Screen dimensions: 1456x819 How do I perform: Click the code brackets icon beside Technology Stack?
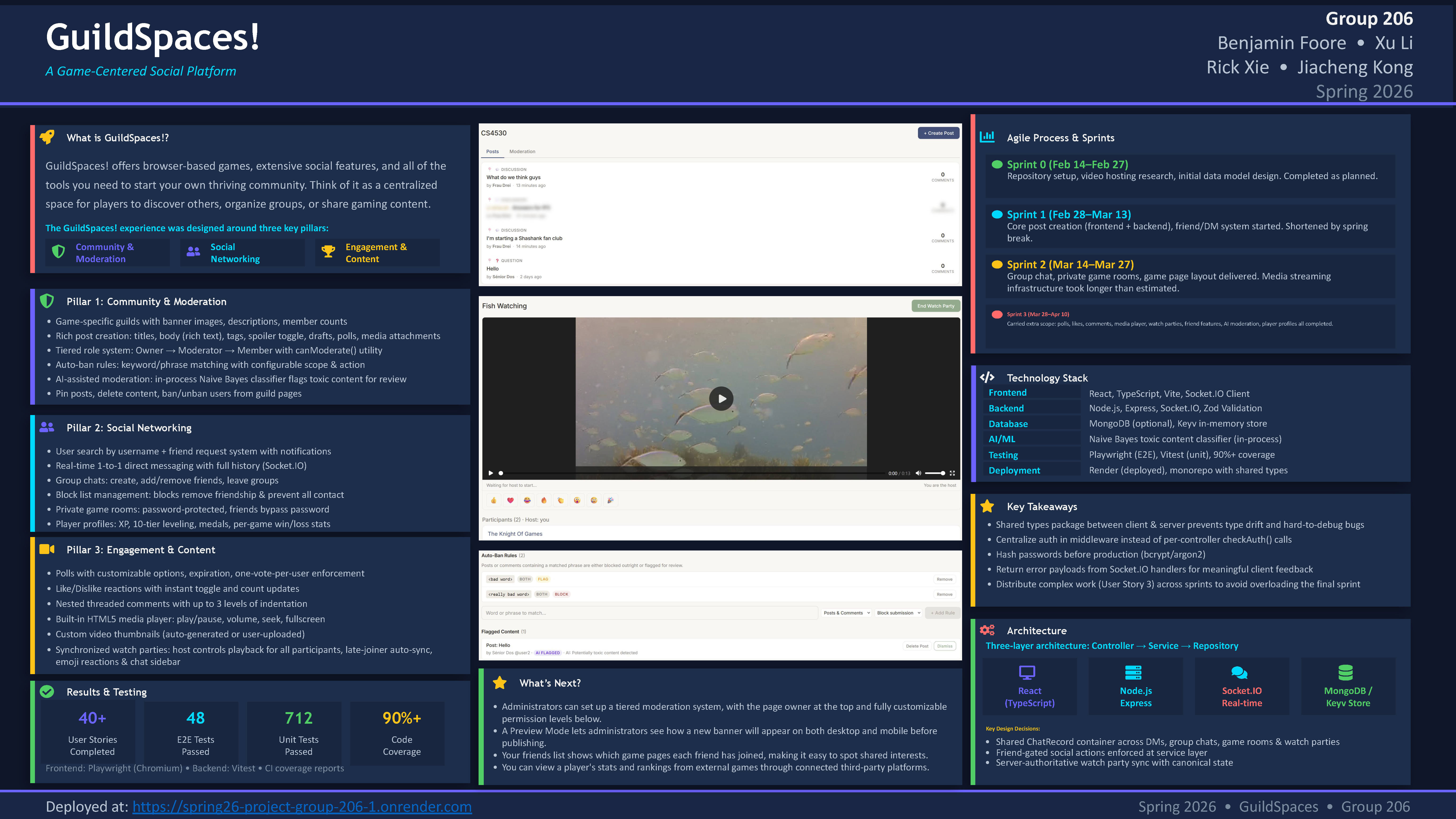pyautogui.click(x=987, y=377)
